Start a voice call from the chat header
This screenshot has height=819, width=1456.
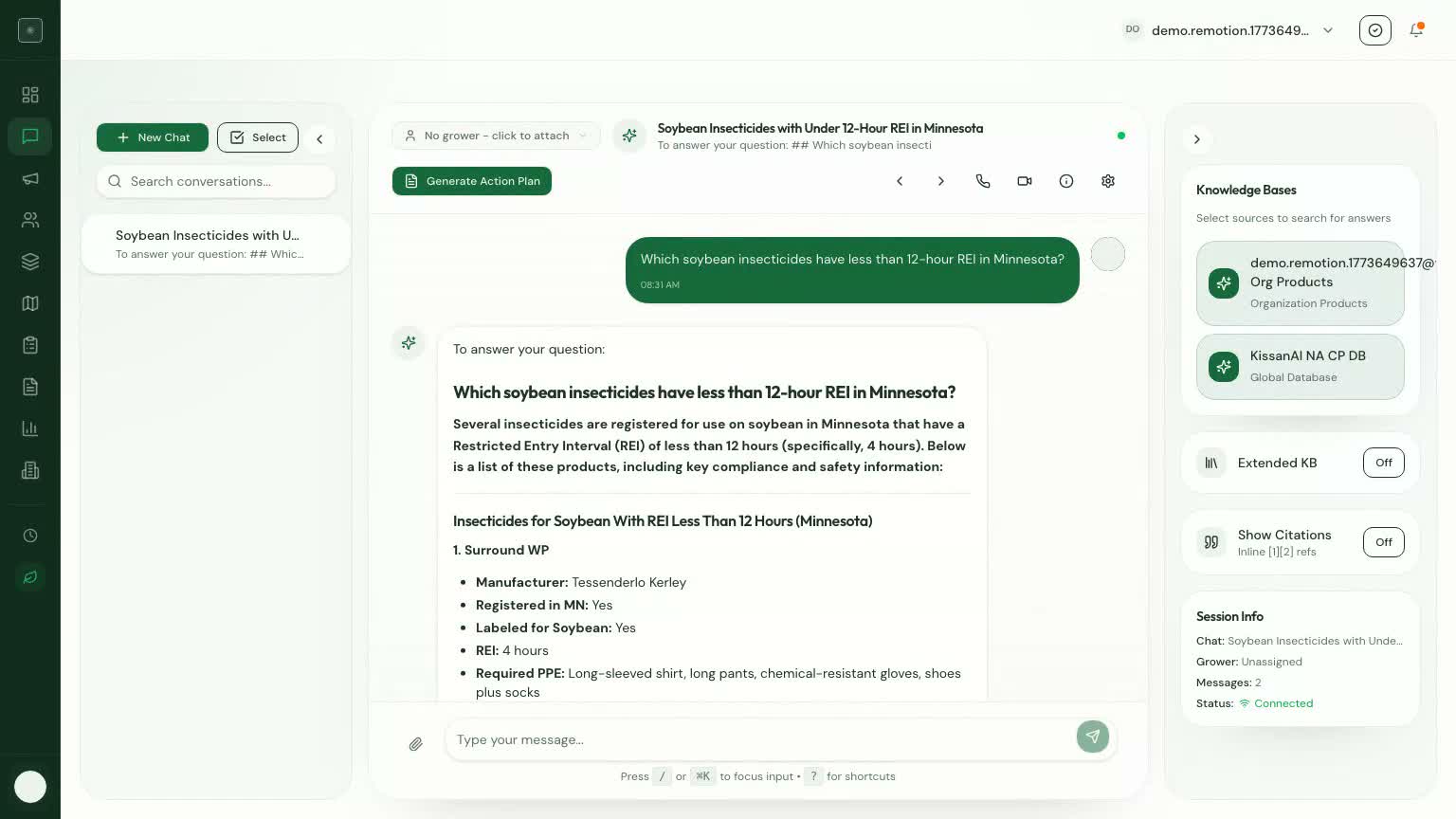(x=983, y=181)
